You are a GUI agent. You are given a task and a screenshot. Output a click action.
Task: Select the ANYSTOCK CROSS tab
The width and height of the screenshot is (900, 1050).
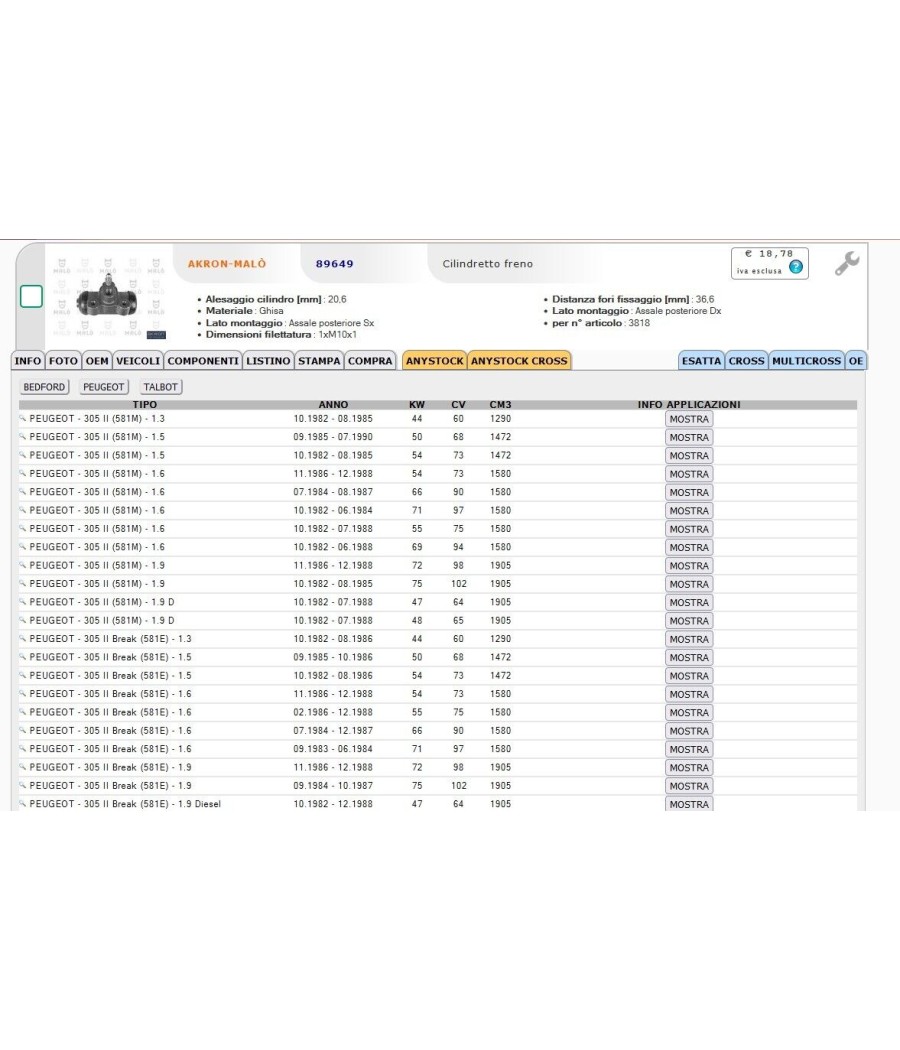point(519,360)
